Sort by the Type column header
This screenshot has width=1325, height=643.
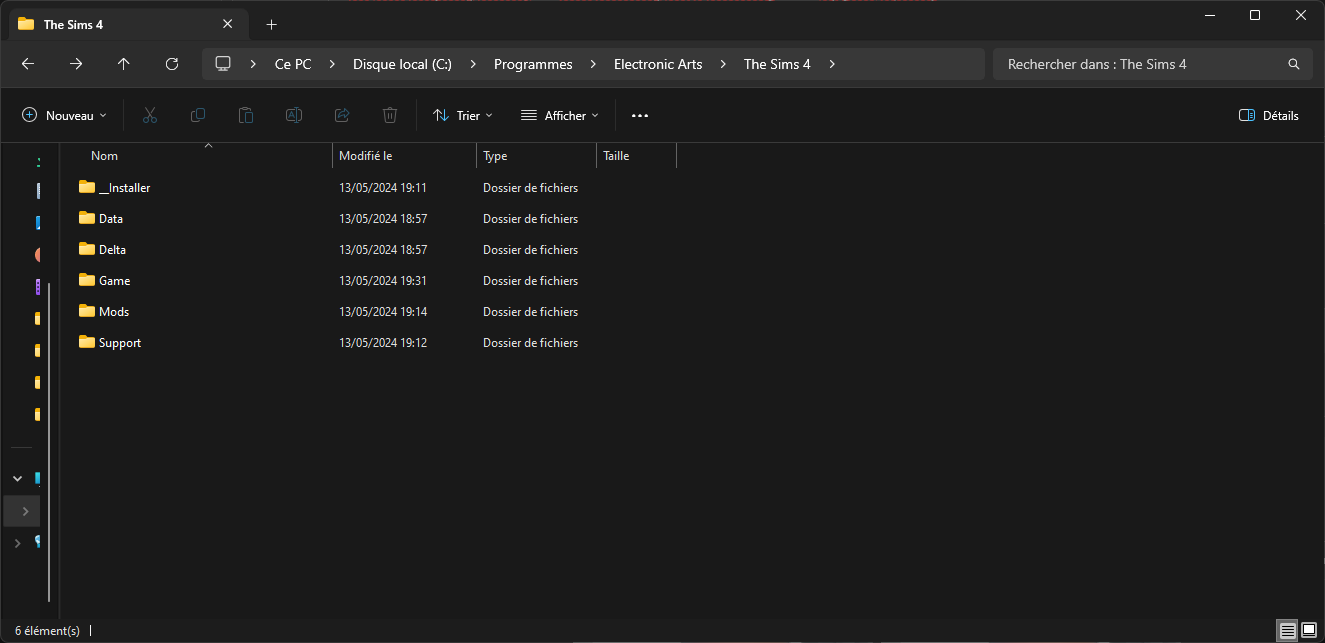coord(536,156)
